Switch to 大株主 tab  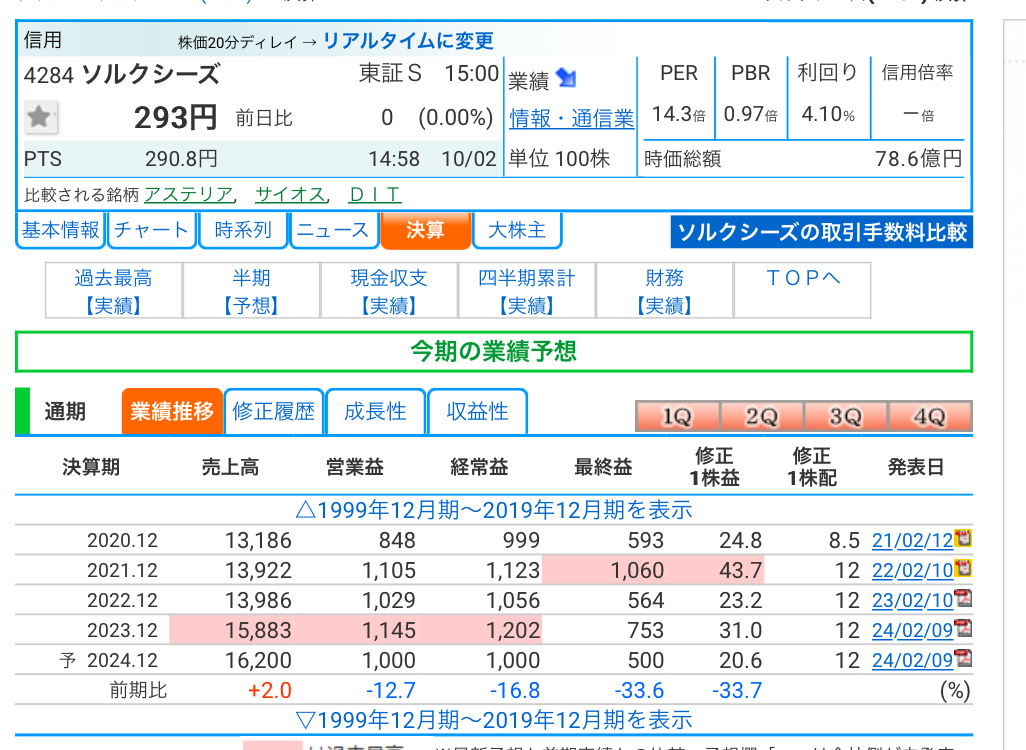[x=517, y=230]
